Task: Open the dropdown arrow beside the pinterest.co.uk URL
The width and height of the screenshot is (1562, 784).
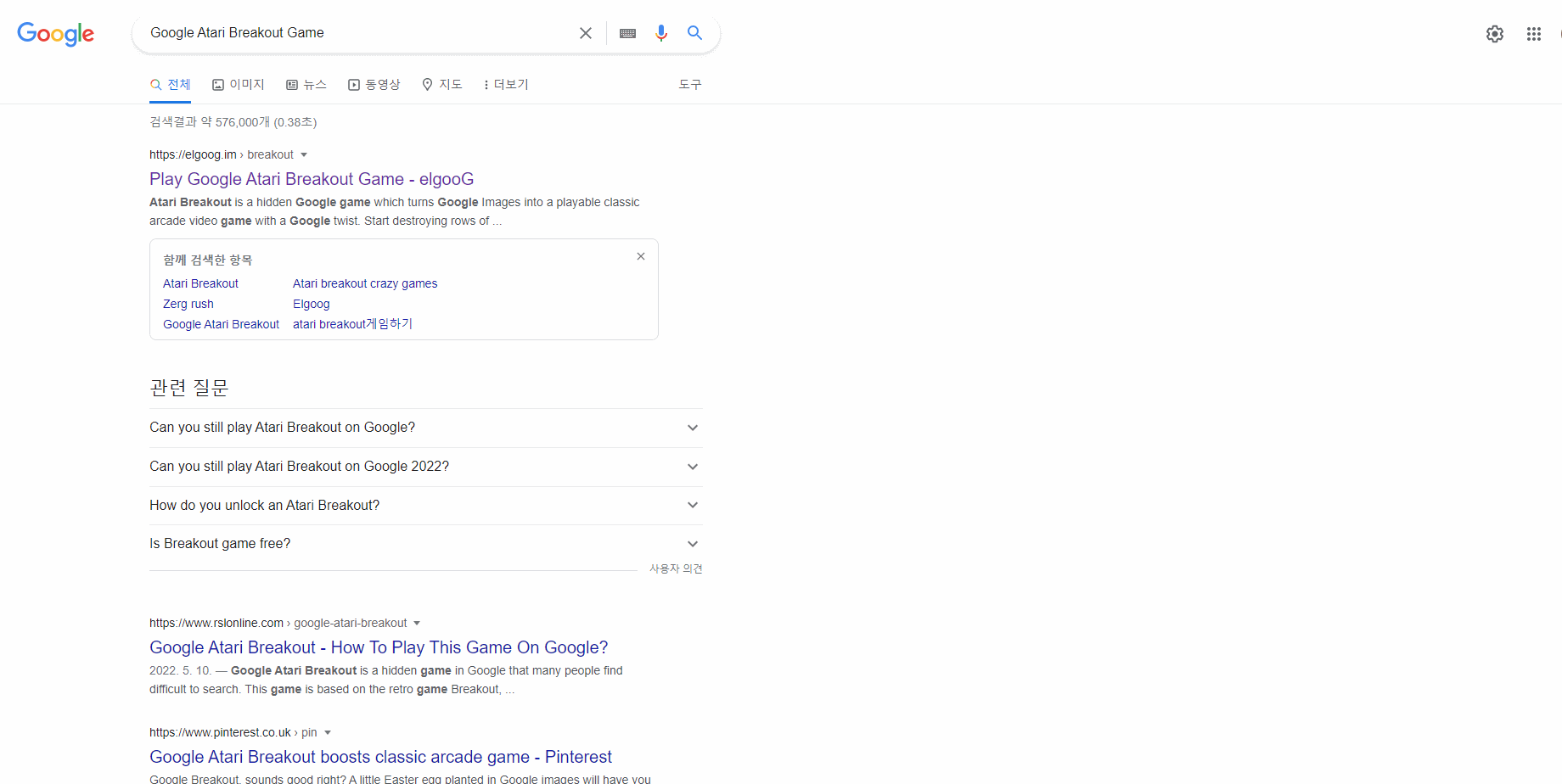Action: [328, 732]
